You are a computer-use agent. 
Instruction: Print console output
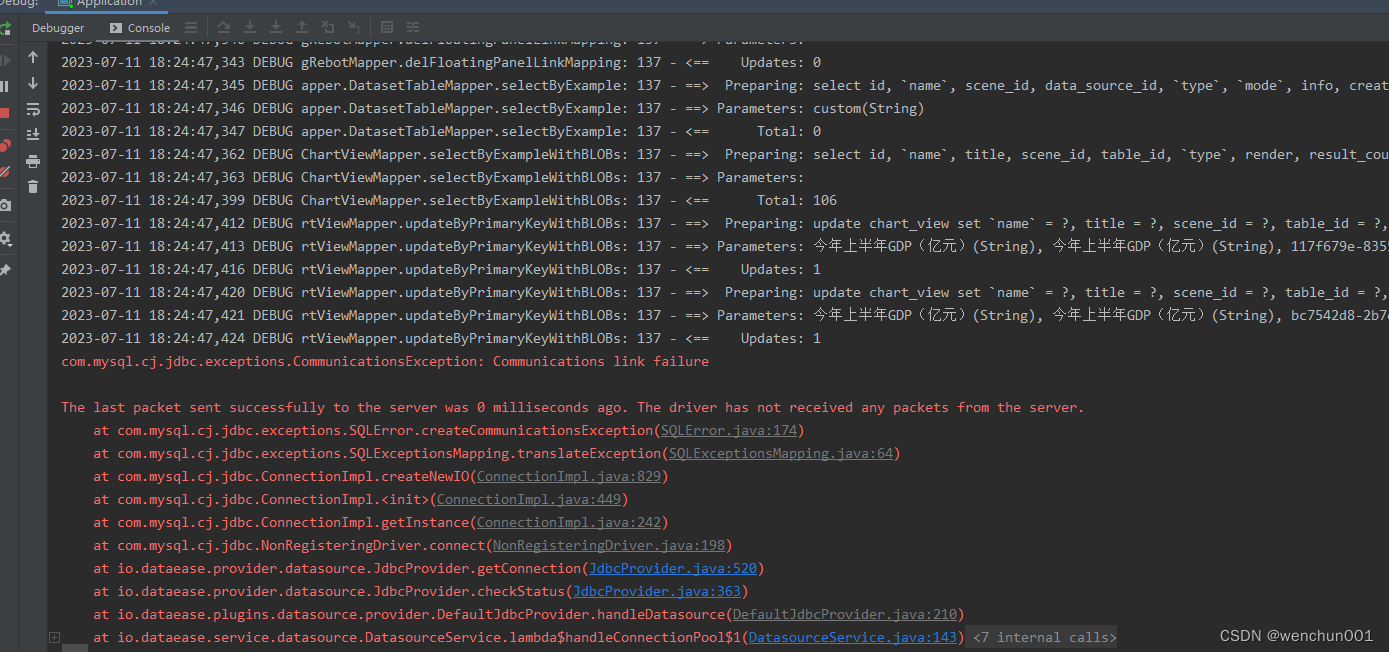pos(33,161)
